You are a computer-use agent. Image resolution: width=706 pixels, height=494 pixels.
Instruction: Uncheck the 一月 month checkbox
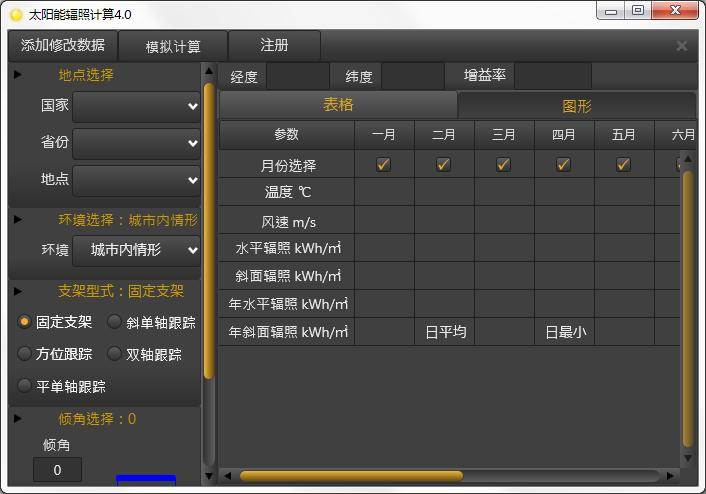[383, 164]
